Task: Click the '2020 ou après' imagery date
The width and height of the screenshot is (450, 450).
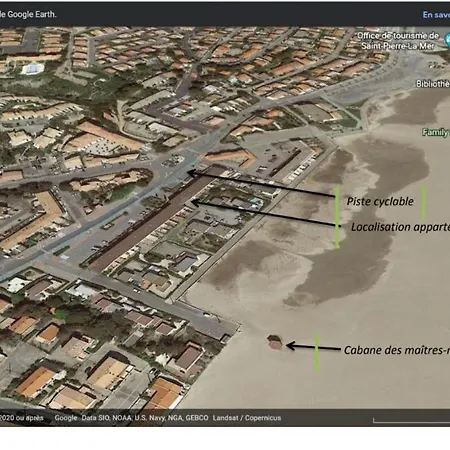Action: tap(22, 418)
